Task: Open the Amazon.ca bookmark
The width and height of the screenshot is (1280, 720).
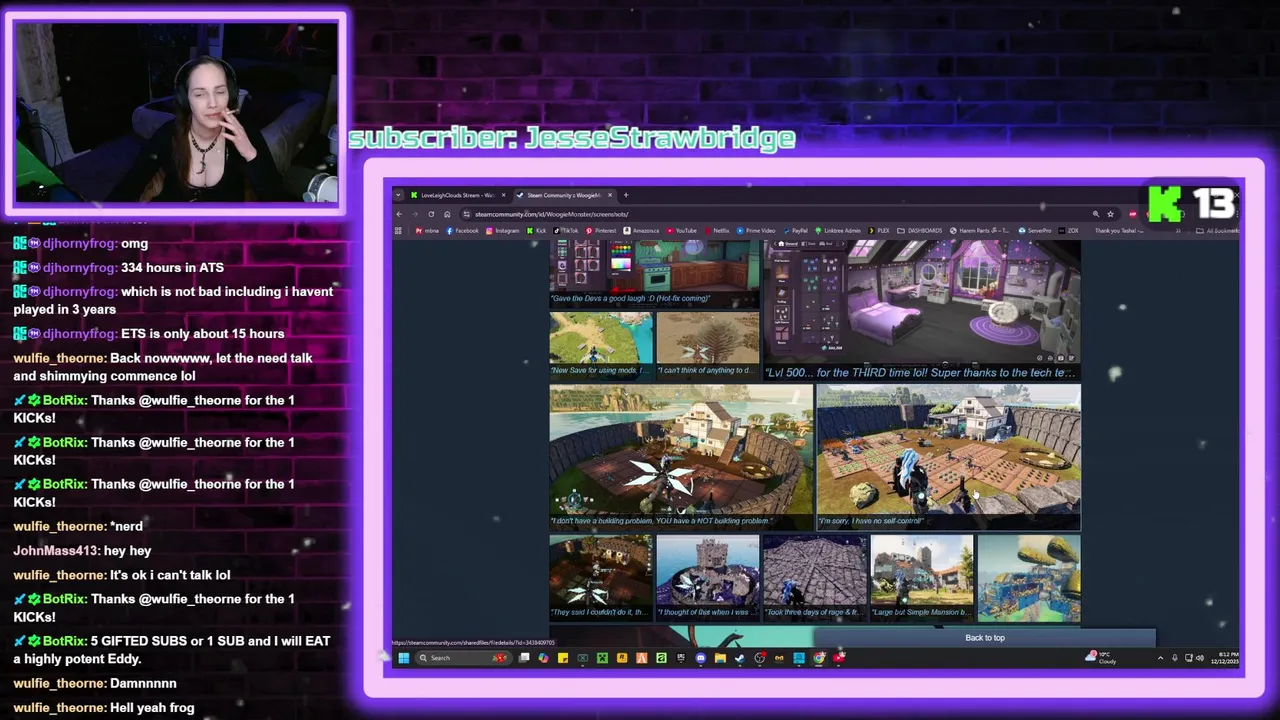Action: click(641, 231)
